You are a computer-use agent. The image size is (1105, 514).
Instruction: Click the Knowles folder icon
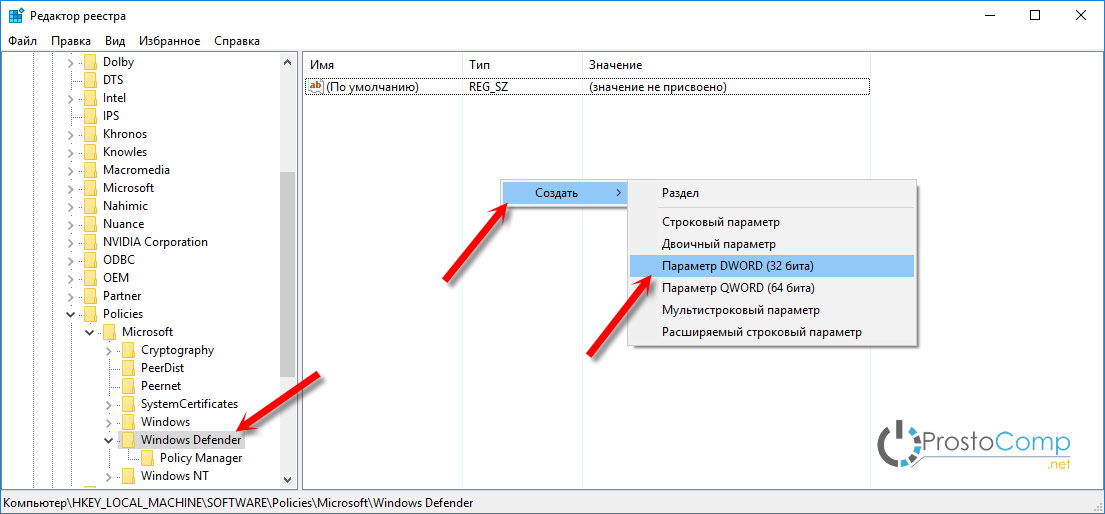(x=89, y=152)
